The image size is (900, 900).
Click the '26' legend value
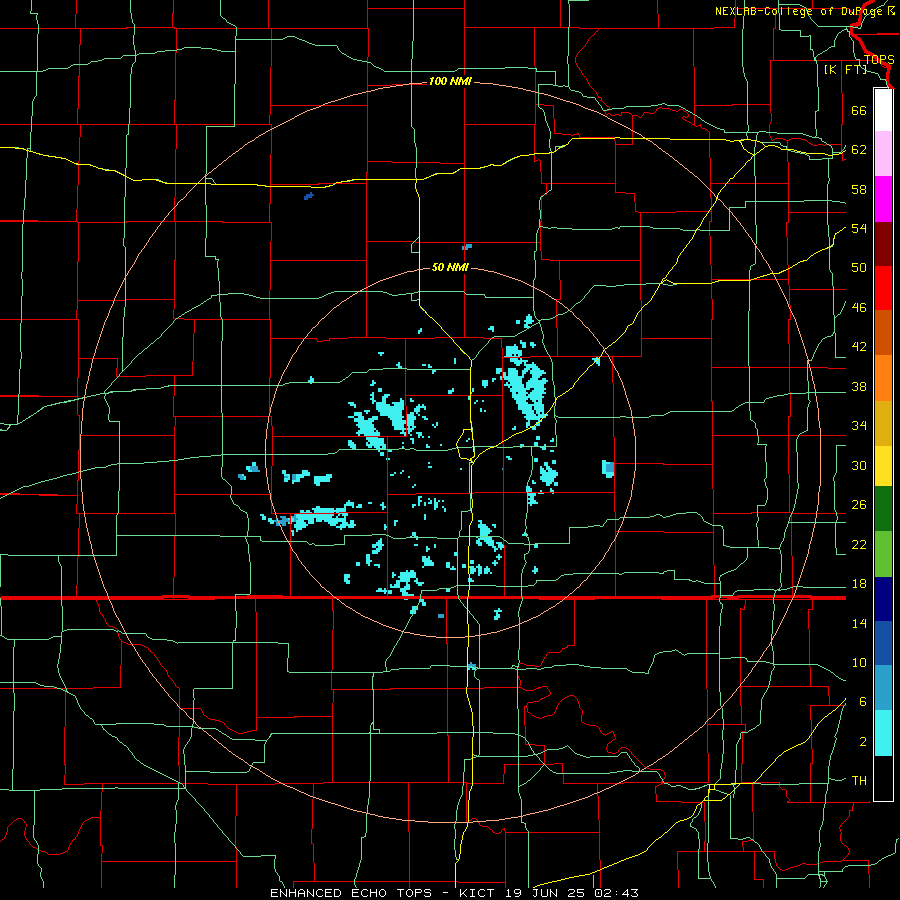859,505
